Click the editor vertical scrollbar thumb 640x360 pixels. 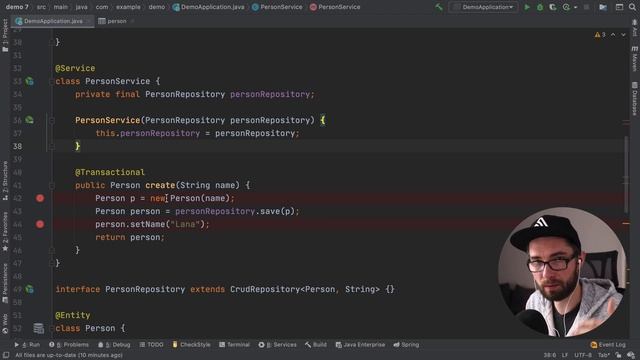(626, 174)
